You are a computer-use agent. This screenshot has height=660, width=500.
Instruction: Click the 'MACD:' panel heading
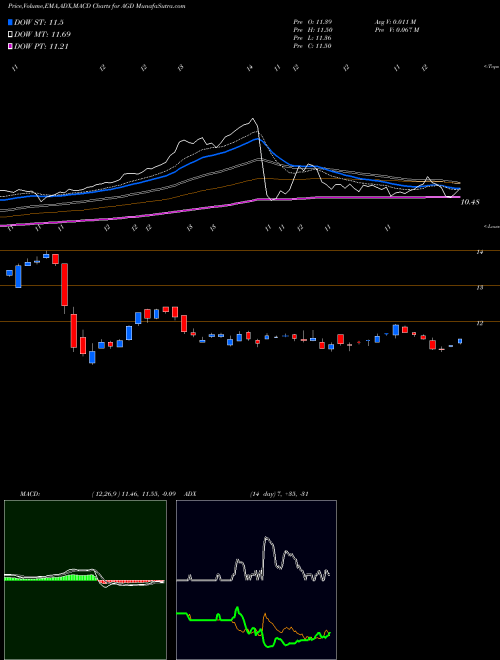tap(29, 494)
